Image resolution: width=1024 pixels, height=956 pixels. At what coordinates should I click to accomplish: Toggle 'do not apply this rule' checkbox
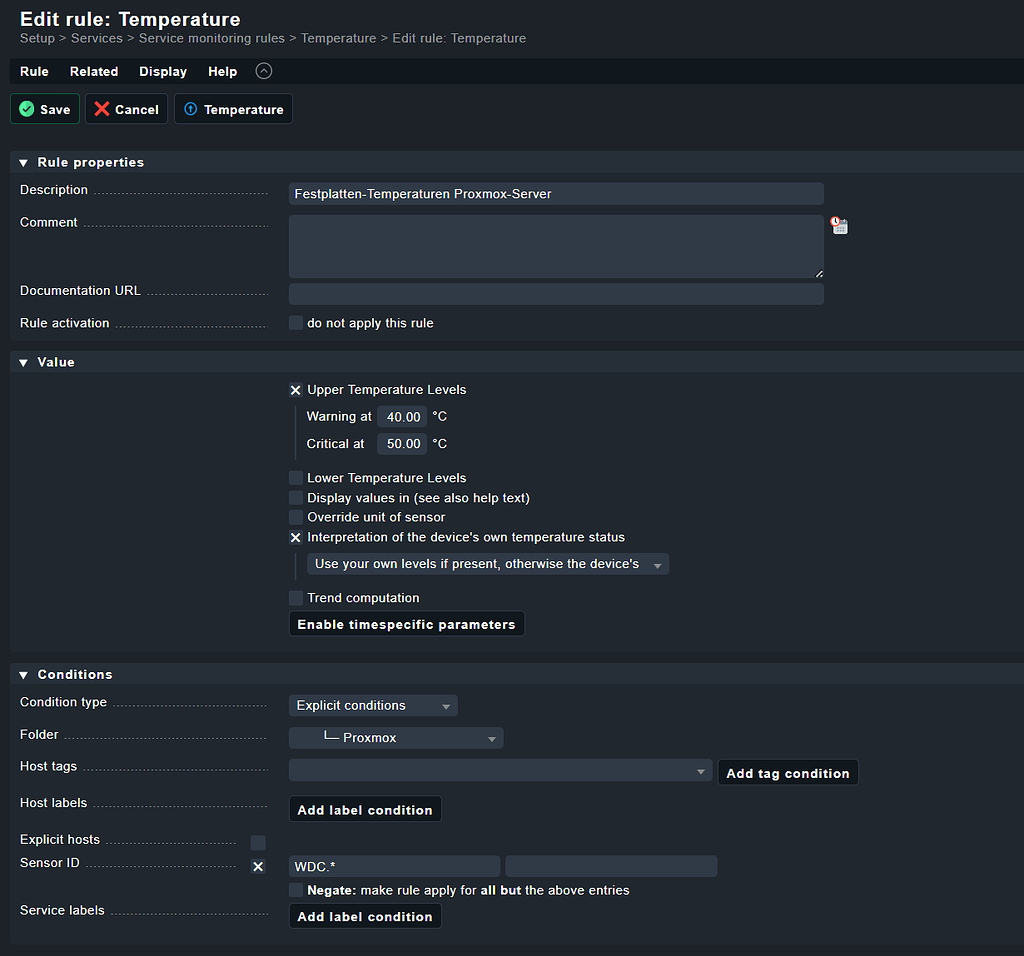pyautogui.click(x=296, y=323)
